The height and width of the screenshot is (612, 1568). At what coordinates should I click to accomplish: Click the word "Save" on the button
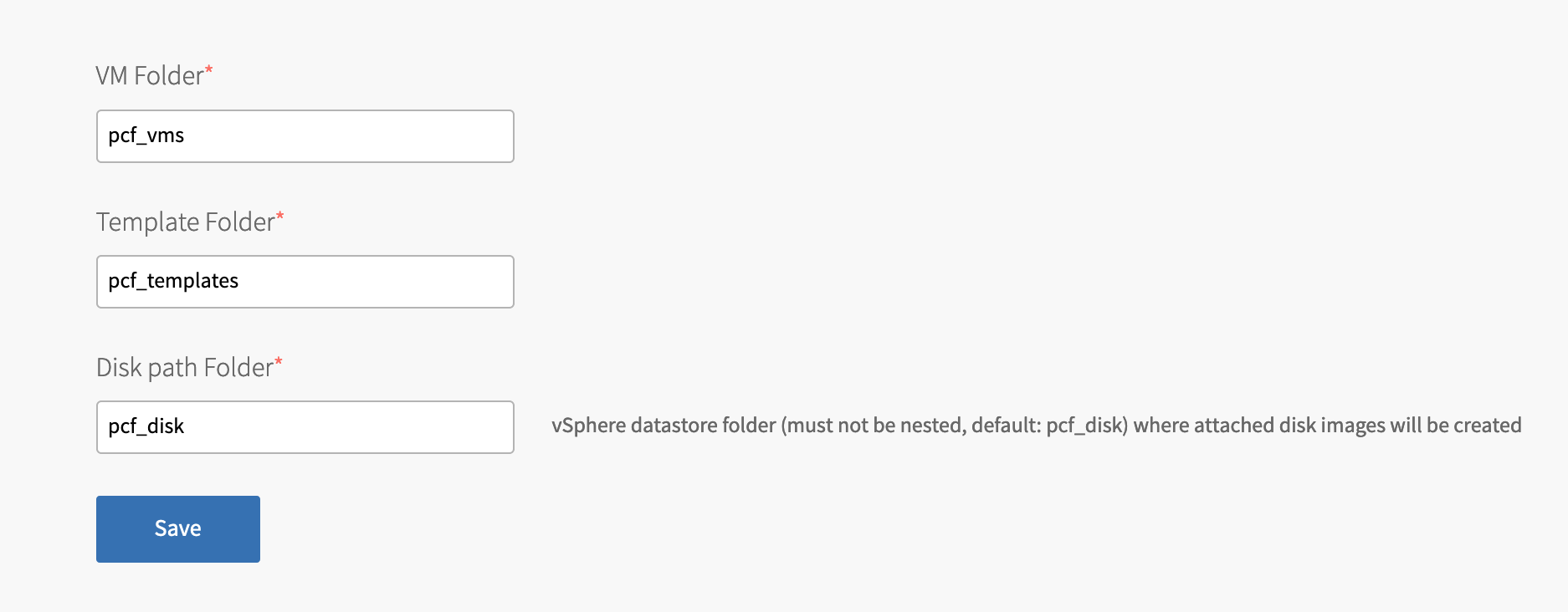click(x=178, y=528)
